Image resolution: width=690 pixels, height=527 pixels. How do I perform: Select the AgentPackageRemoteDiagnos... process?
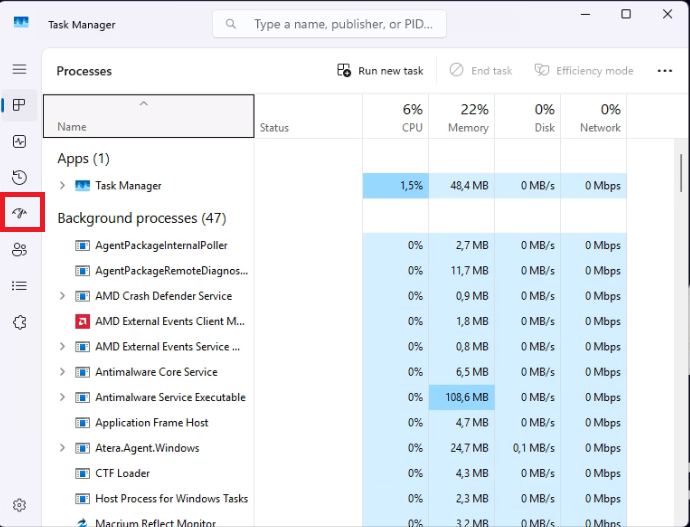click(x=172, y=271)
